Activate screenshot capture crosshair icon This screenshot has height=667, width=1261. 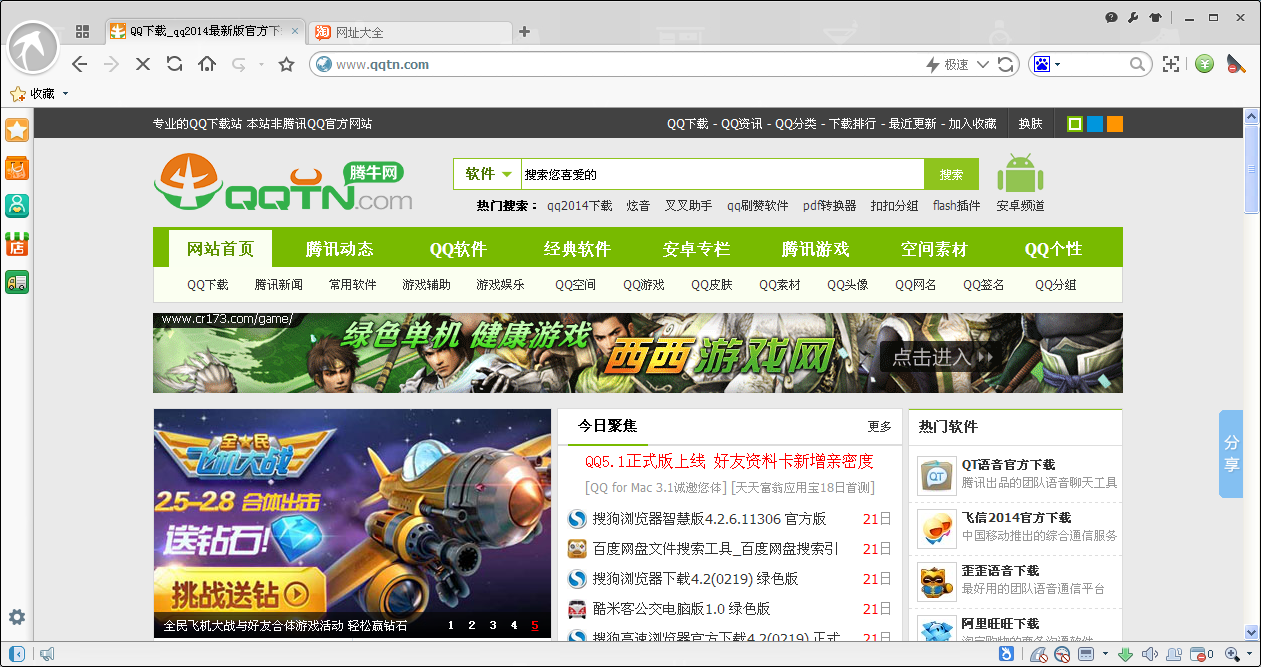[x=1171, y=64]
